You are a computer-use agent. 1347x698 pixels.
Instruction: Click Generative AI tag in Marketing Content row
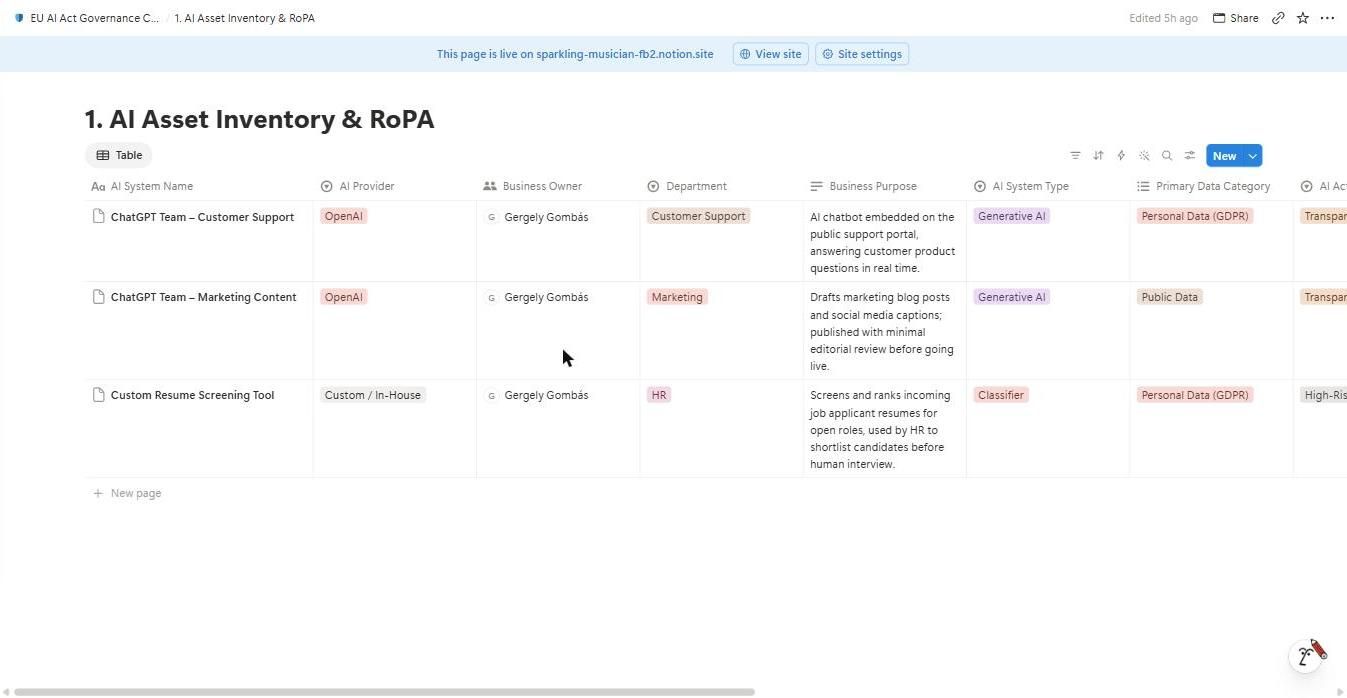[1012, 297]
